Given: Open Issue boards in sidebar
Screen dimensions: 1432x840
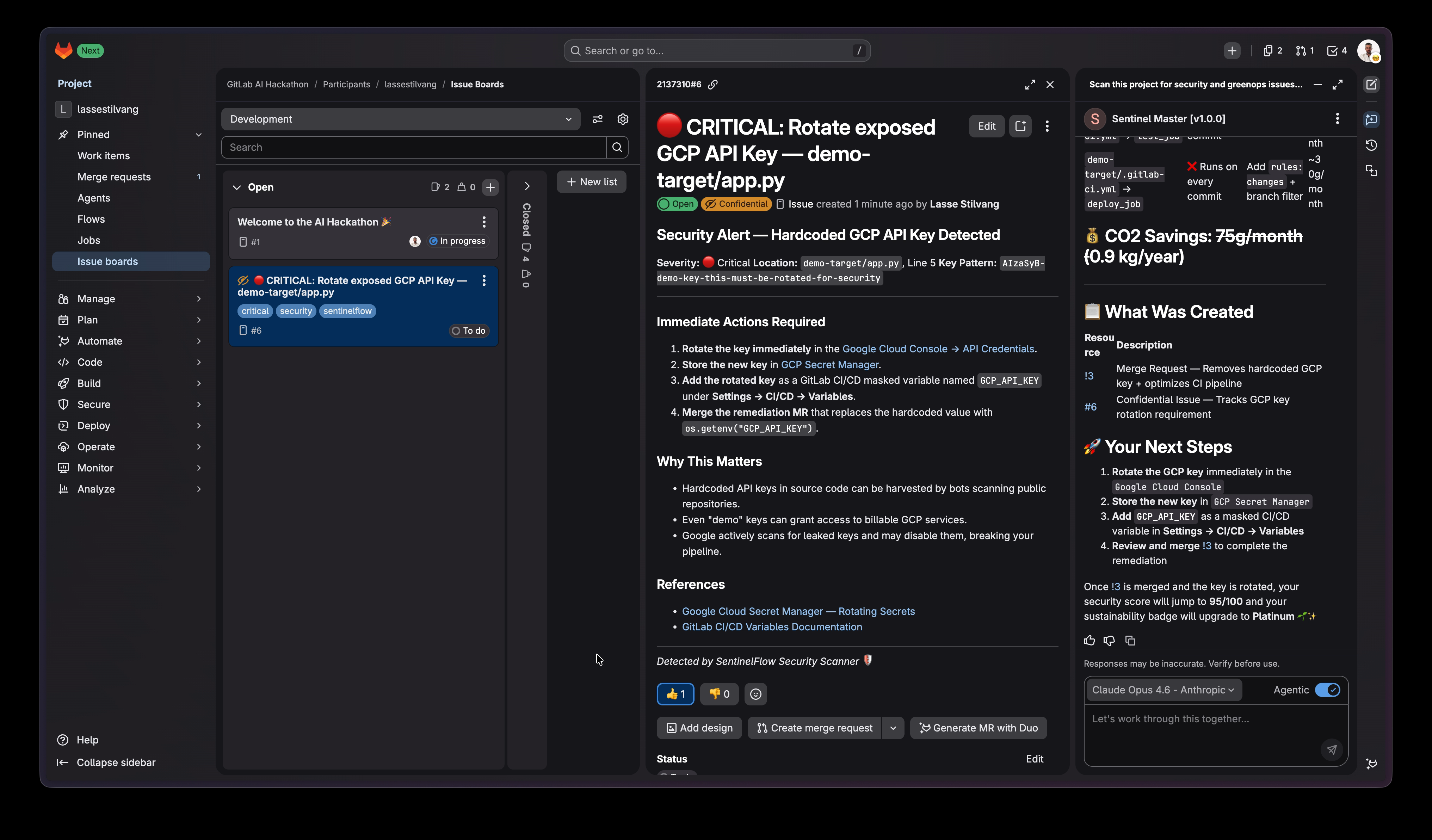Looking at the screenshot, I should (107, 261).
